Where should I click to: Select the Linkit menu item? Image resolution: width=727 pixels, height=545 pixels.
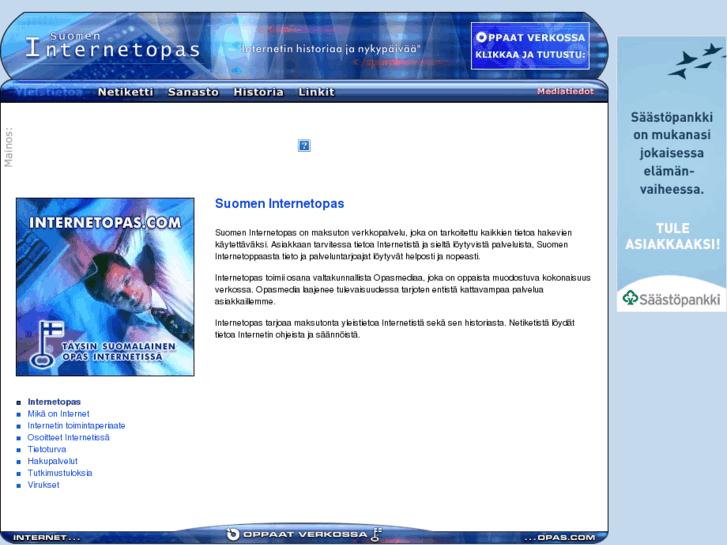point(316,92)
